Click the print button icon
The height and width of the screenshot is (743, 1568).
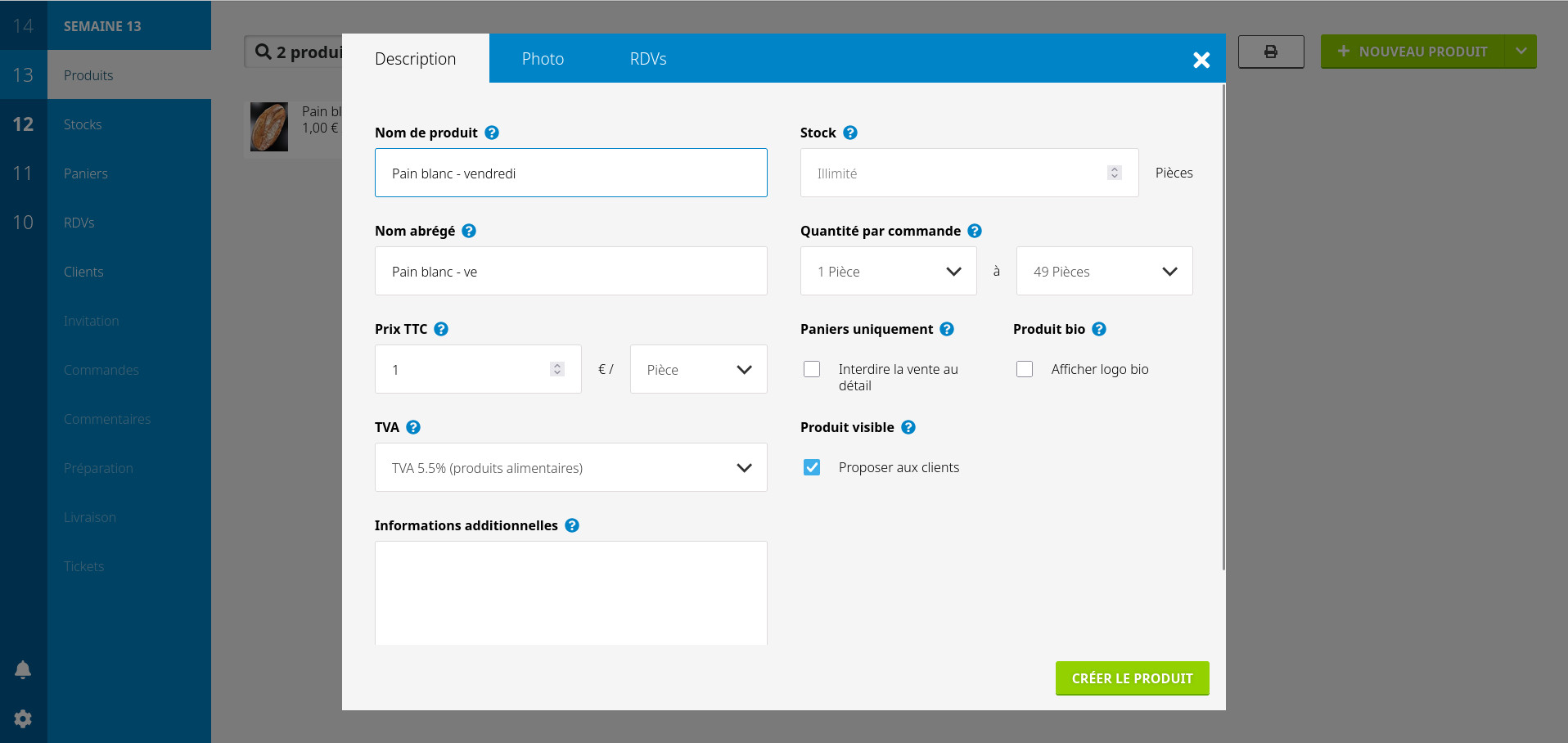(x=1270, y=52)
